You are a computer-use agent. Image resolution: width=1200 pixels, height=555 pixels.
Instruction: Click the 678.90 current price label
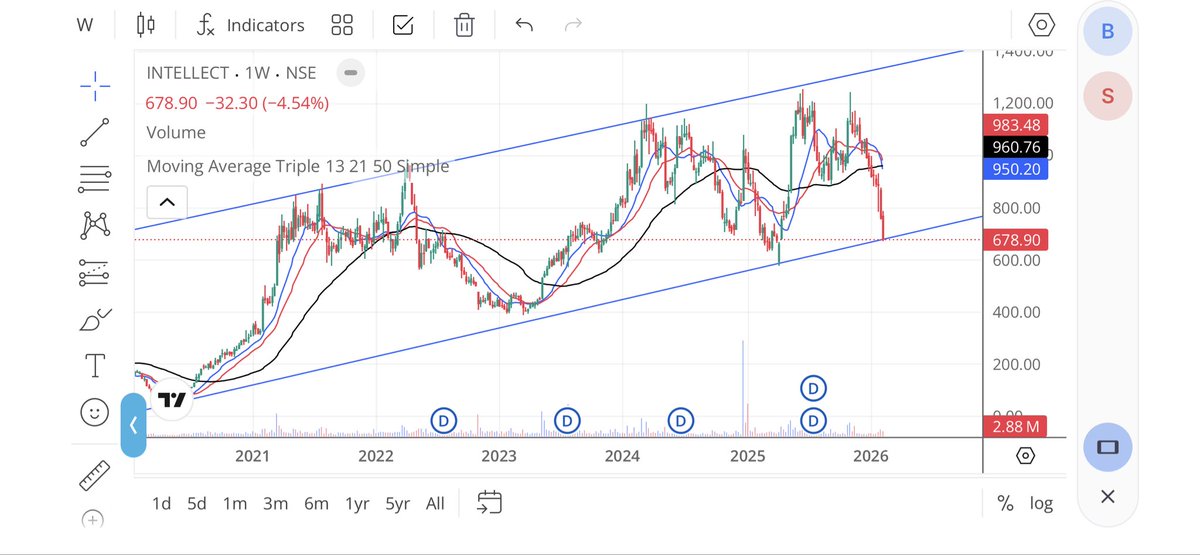click(x=1018, y=240)
